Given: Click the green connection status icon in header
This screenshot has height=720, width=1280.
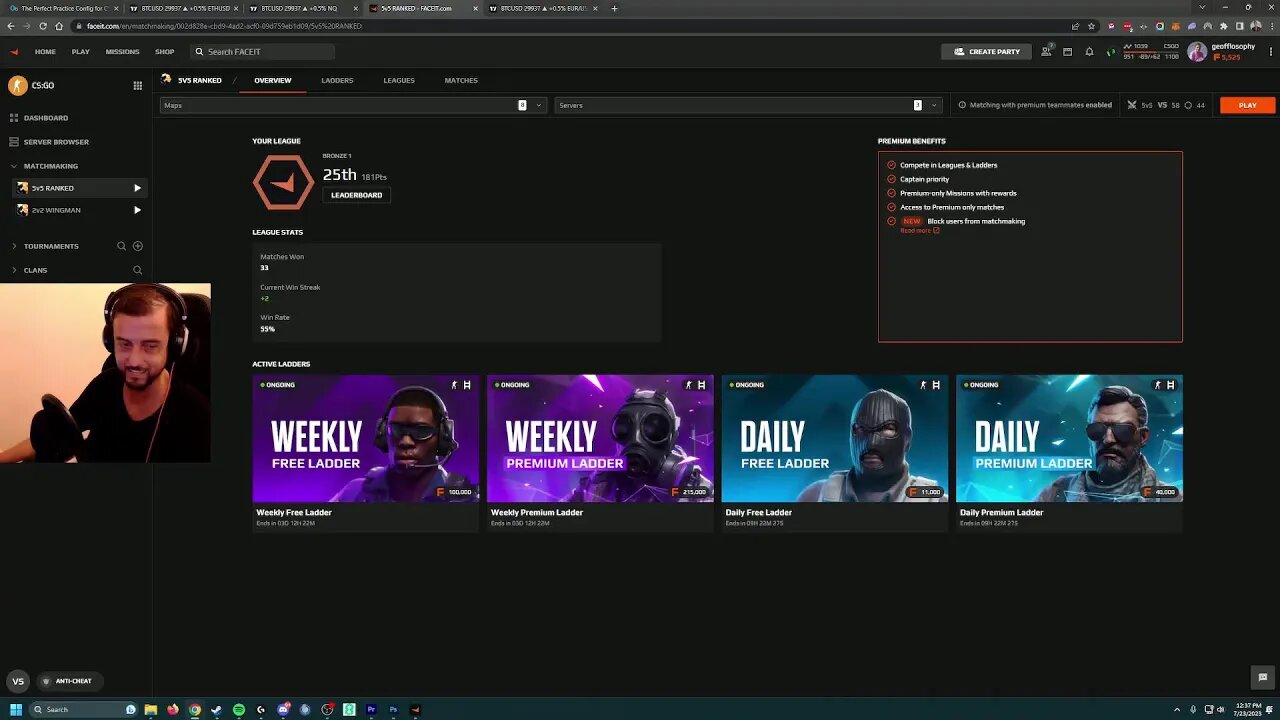Looking at the screenshot, I should point(1110,52).
